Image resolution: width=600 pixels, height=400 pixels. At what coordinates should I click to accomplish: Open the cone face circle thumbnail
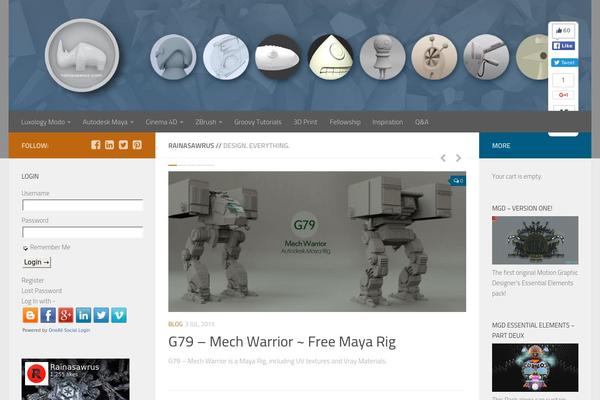click(330, 57)
